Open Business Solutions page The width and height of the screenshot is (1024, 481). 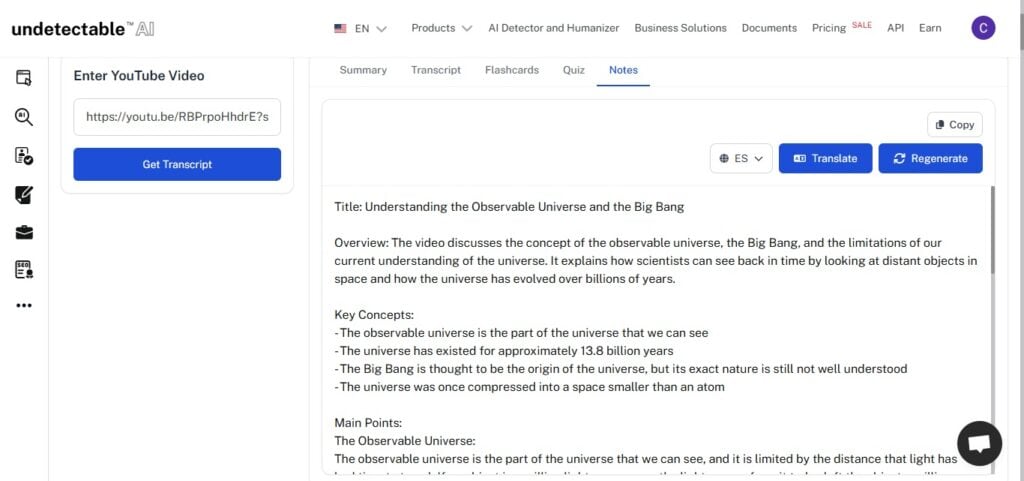680,28
